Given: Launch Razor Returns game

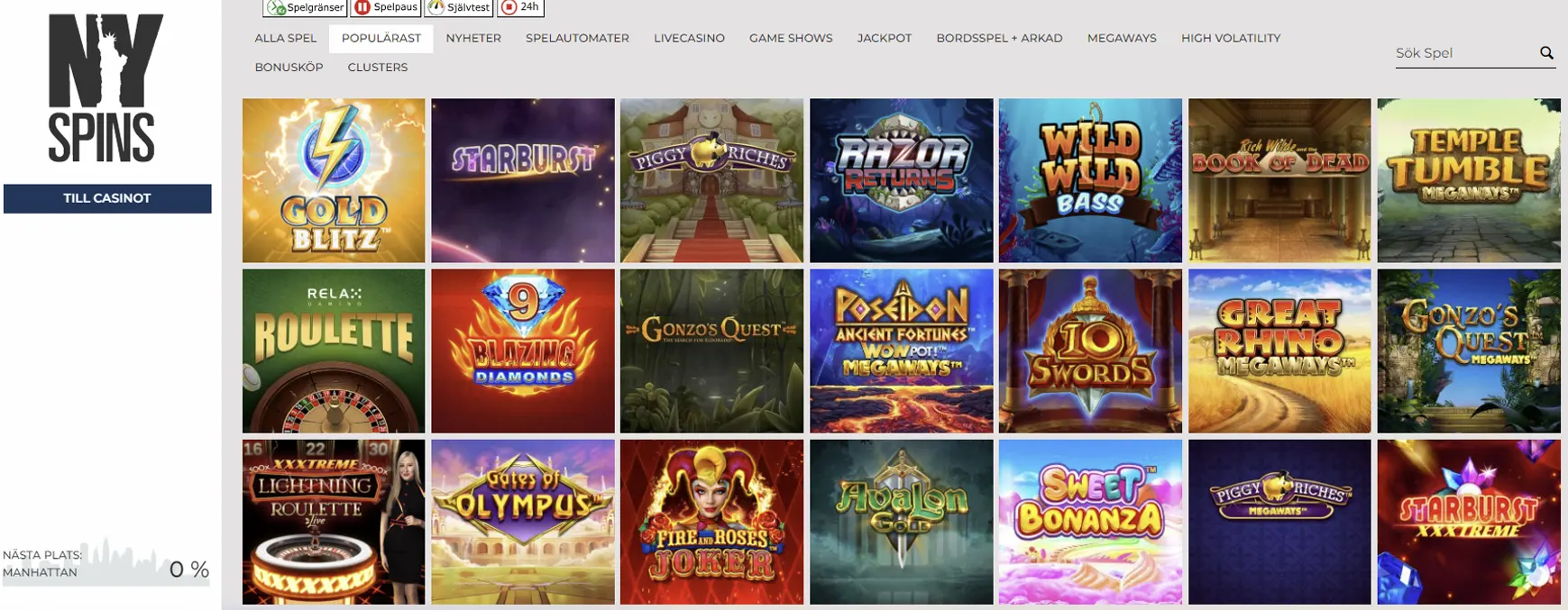Looking at the screenshot, I should point(901,180).
